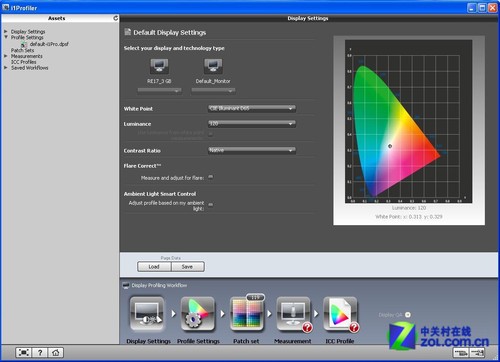Screen dimensions: 500x362
Task: Open the Patch set workflow step icon
Action: point(247,314)
